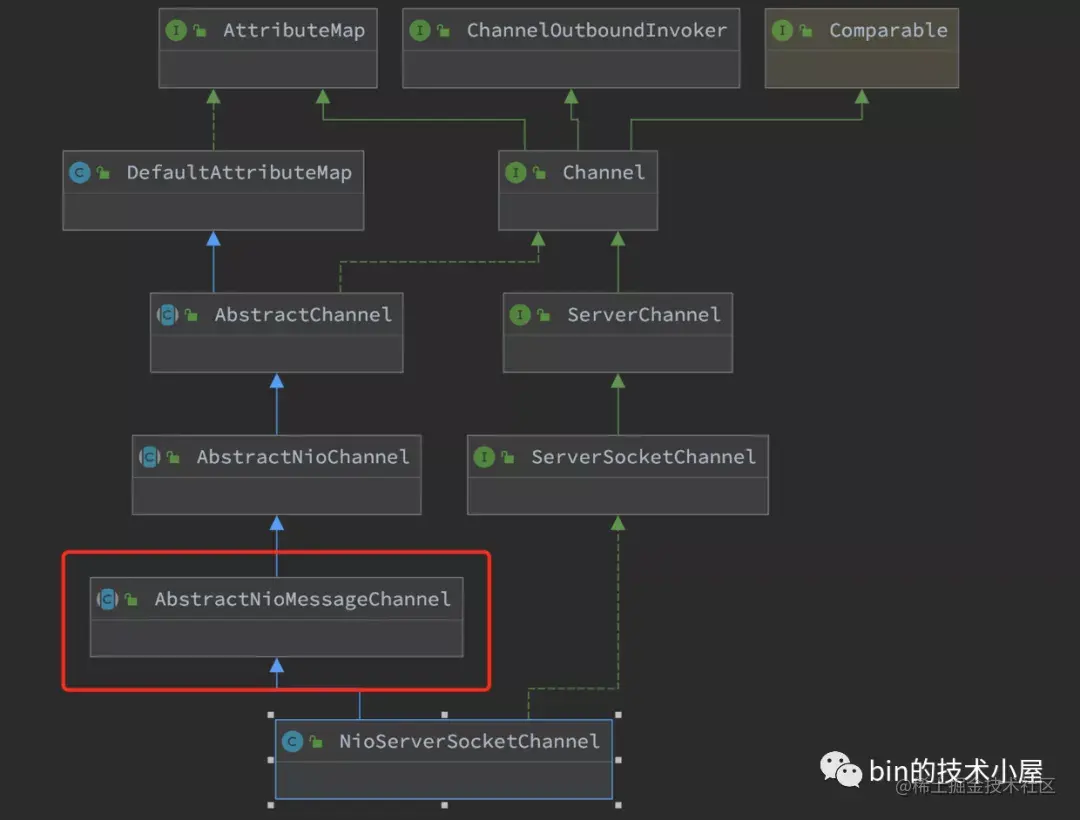Viewport: 1080px width, 820px height.
Task: Click the public lock icon beside NioServerSocketChannel
Action: pos(316,742)
